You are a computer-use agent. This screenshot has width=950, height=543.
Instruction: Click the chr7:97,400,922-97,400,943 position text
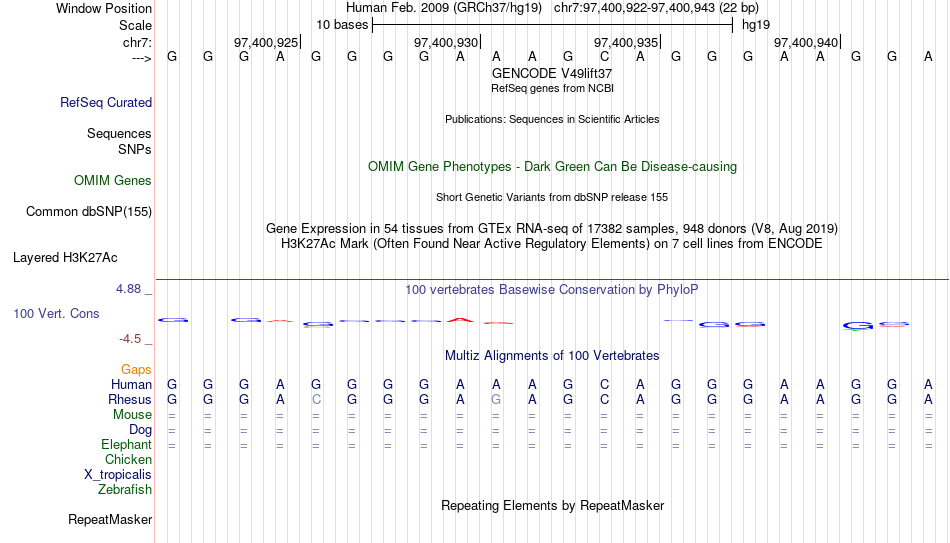pos(656,8)
